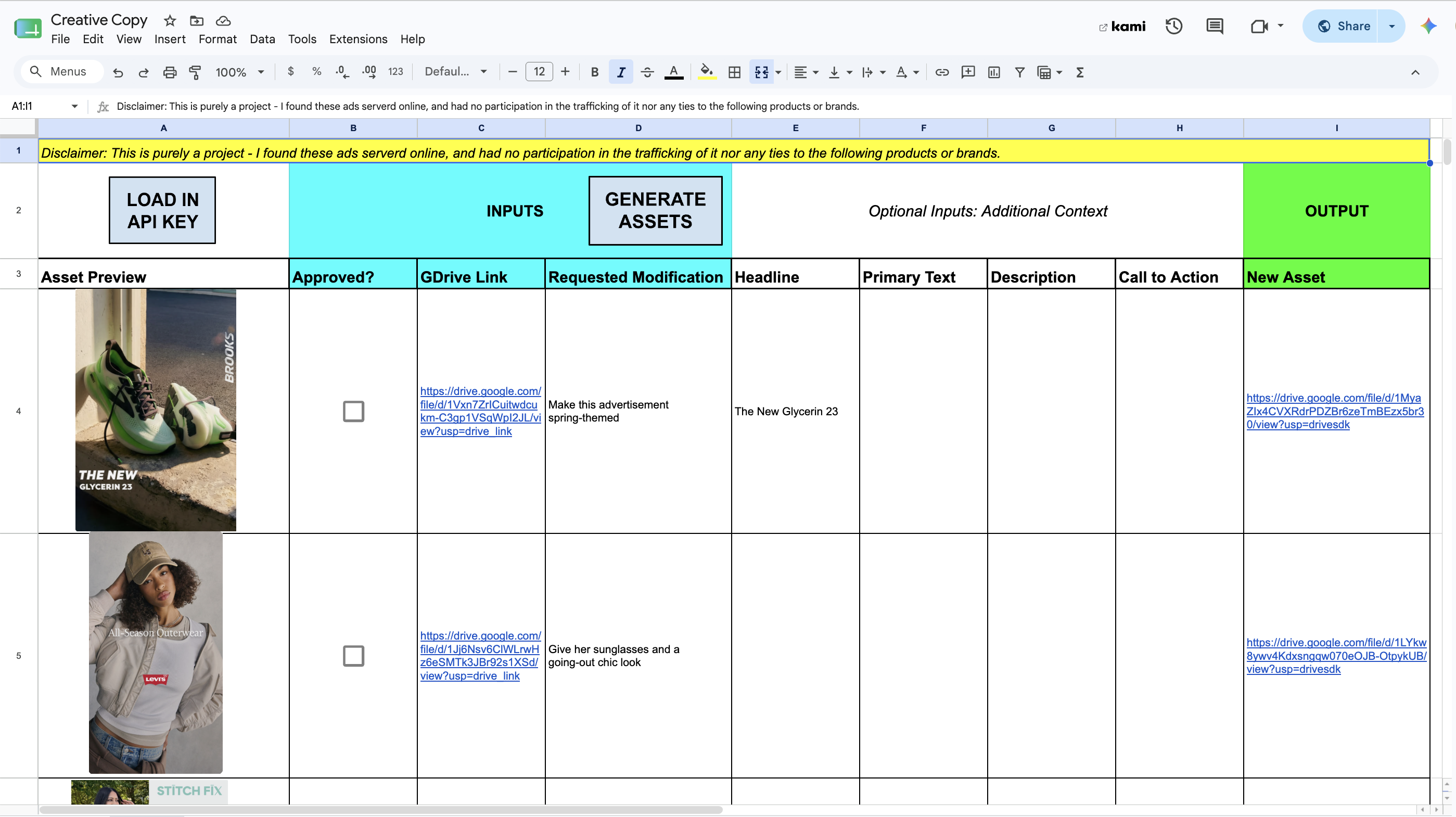
Task: Open version history clock icon
Action: click(1173, 26)
